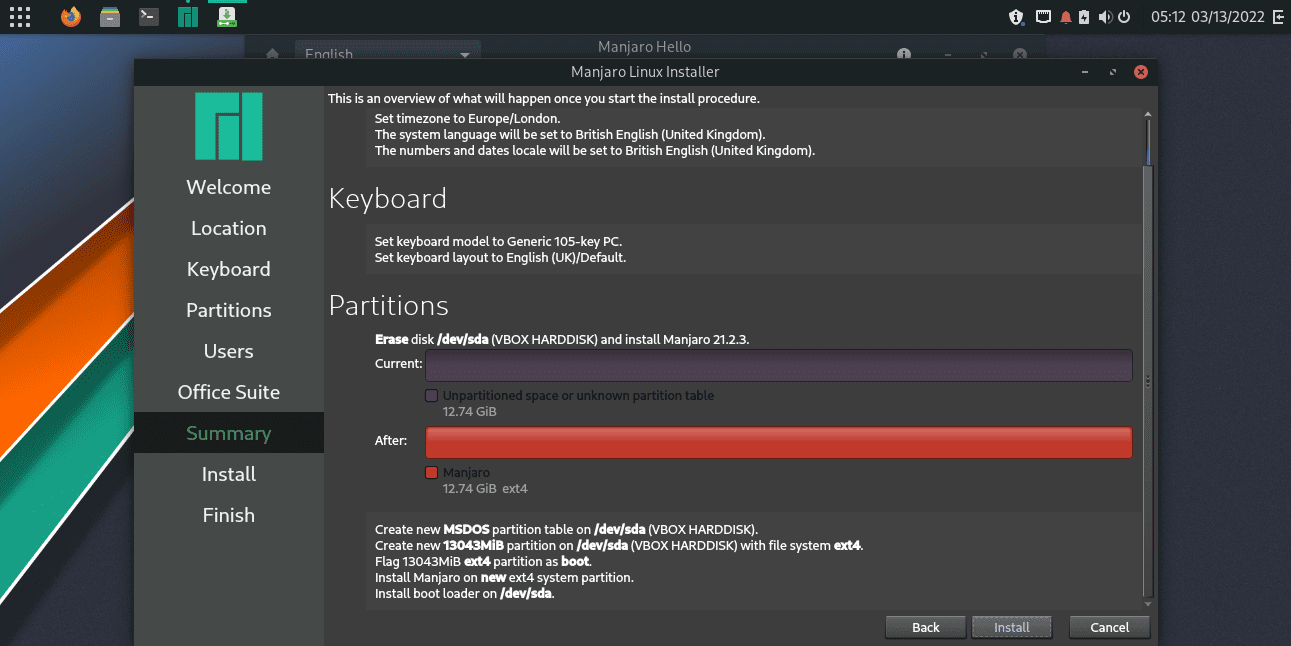Viewport: 1291px width, 646px height.
Task: Click the Partitions section heading
Action: click(x=389, y=305)
